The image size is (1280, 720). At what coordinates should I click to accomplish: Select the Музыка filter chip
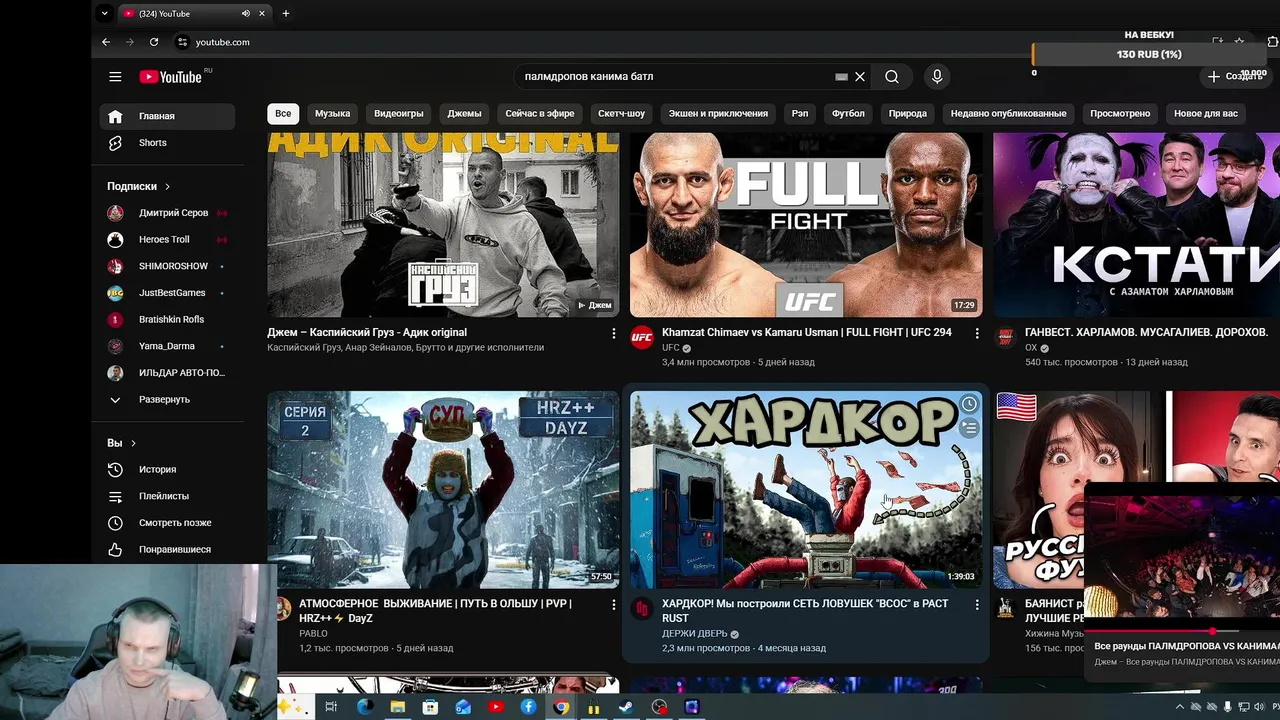point(333,113)
